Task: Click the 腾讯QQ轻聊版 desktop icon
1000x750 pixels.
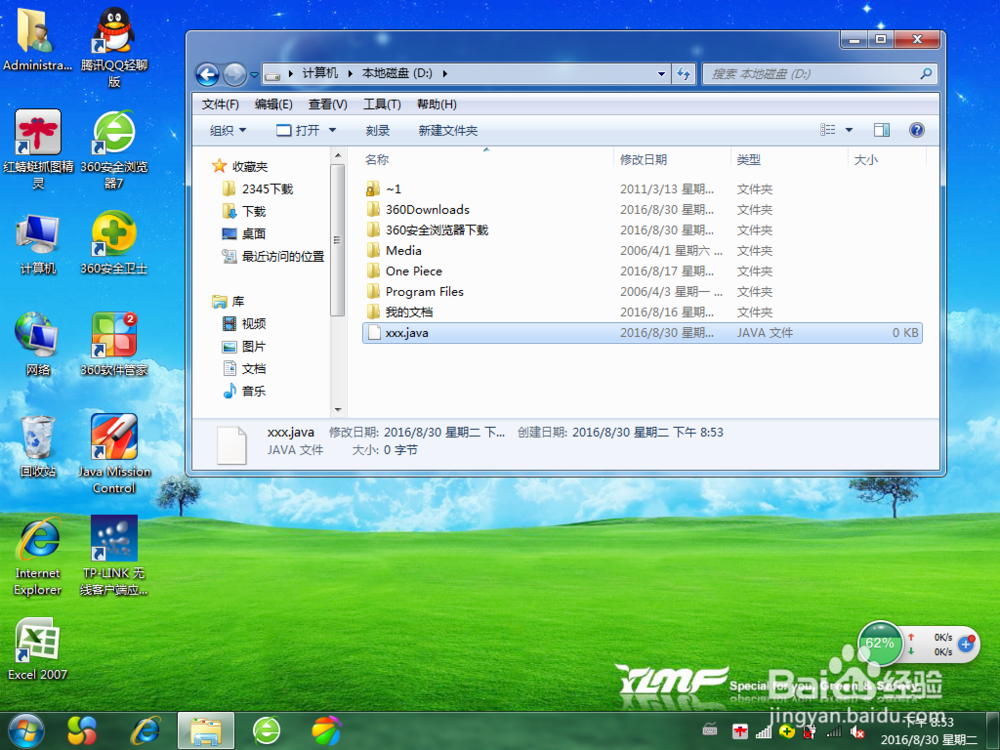Action: (114, 48)
